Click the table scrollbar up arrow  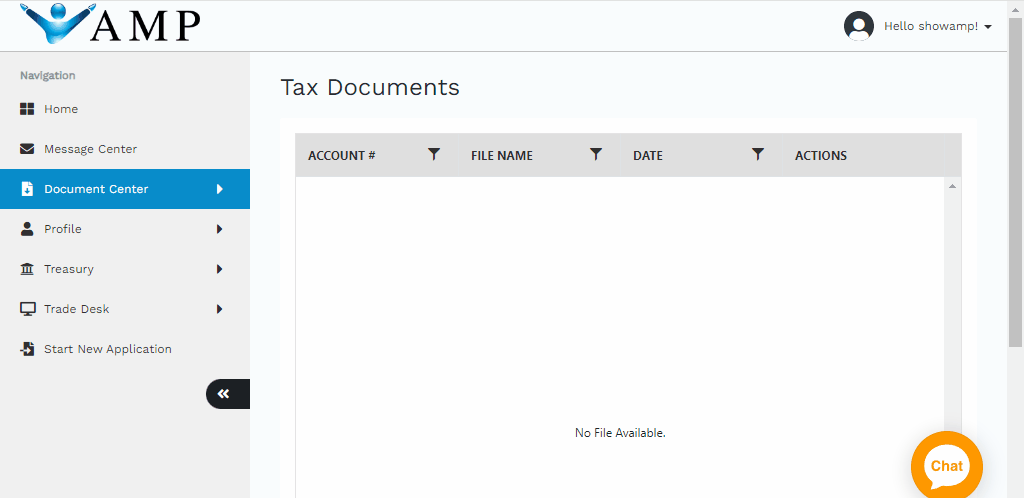952,186
